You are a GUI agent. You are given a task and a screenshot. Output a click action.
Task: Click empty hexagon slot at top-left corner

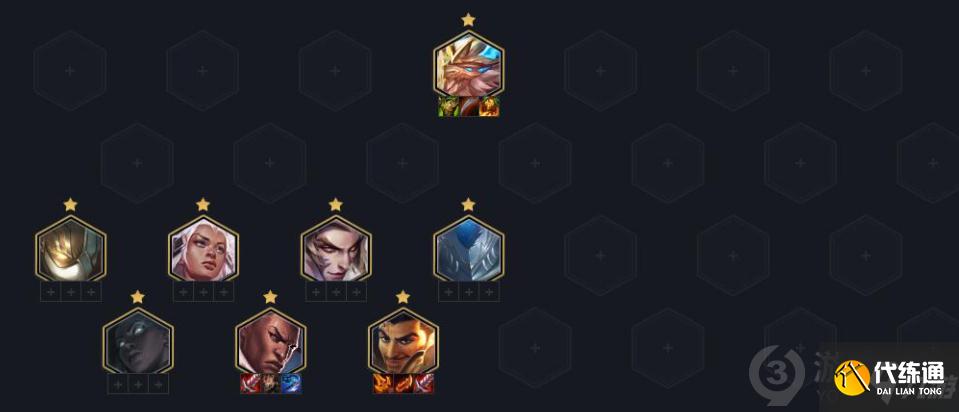pyautogui.click(x=70, y=71)
